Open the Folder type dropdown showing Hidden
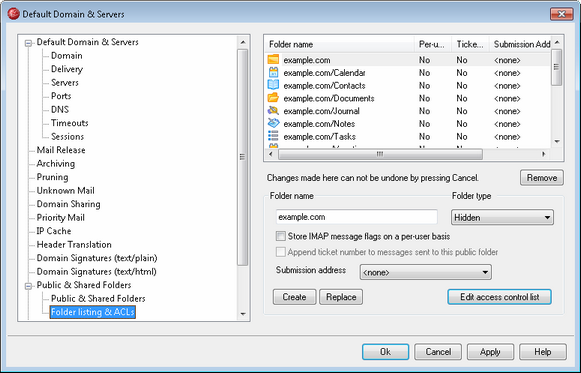This screenshot has height=373, width=581. point(502,217)
